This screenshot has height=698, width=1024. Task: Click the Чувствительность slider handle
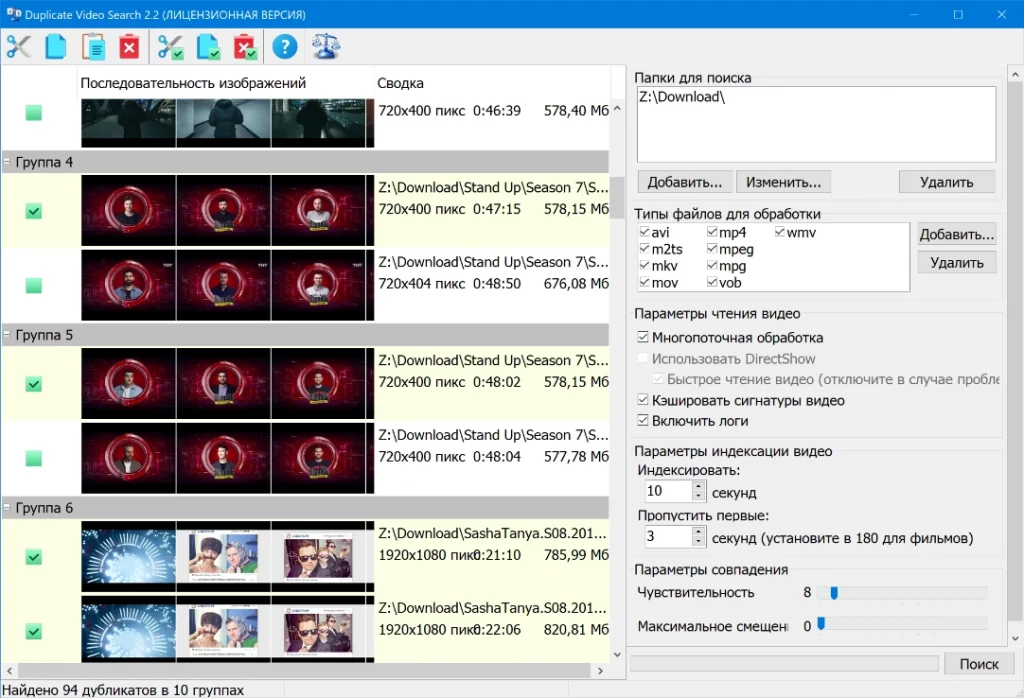[832, 593]
